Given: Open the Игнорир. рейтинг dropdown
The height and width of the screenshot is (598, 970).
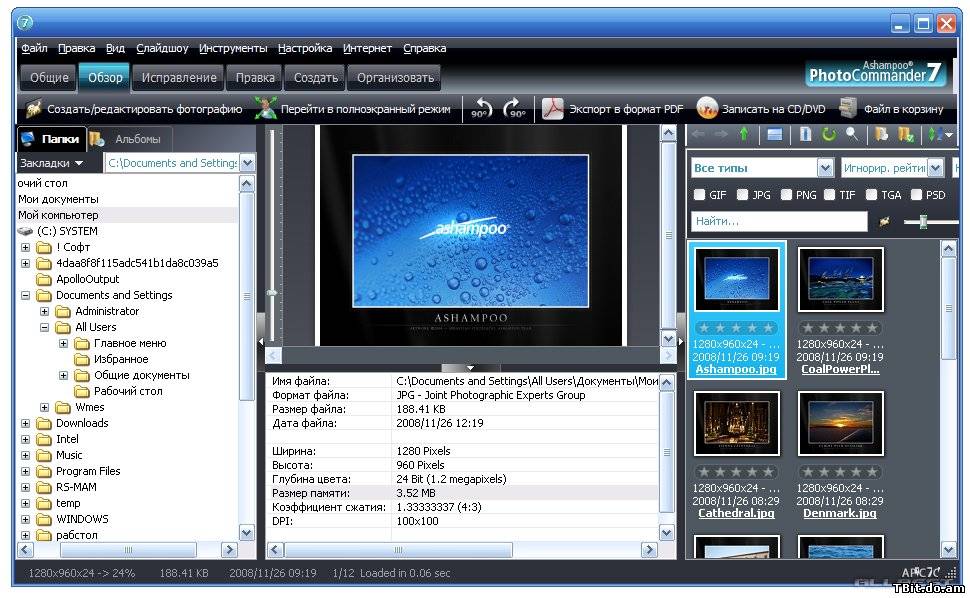Looking at the screenshot, I should pos(935,168).
